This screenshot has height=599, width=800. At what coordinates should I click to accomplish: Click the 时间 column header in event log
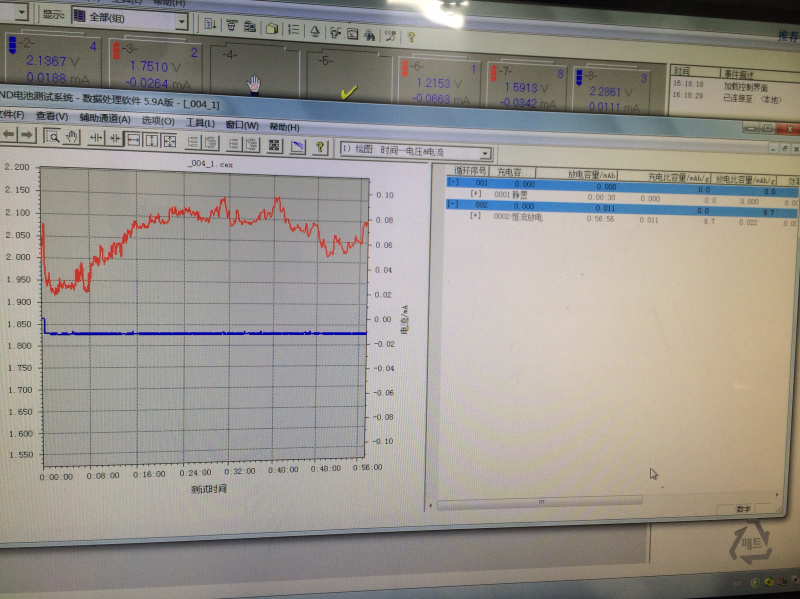[695, 71]
